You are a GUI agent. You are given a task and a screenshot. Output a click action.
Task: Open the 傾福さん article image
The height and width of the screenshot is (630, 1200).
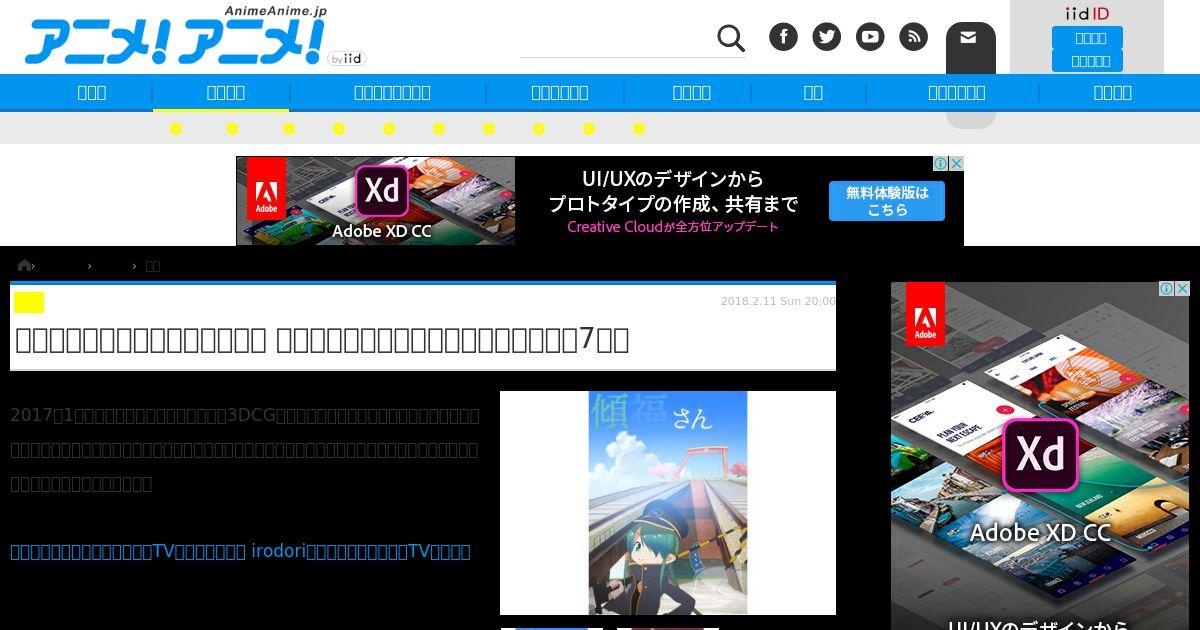click(668, 502)
